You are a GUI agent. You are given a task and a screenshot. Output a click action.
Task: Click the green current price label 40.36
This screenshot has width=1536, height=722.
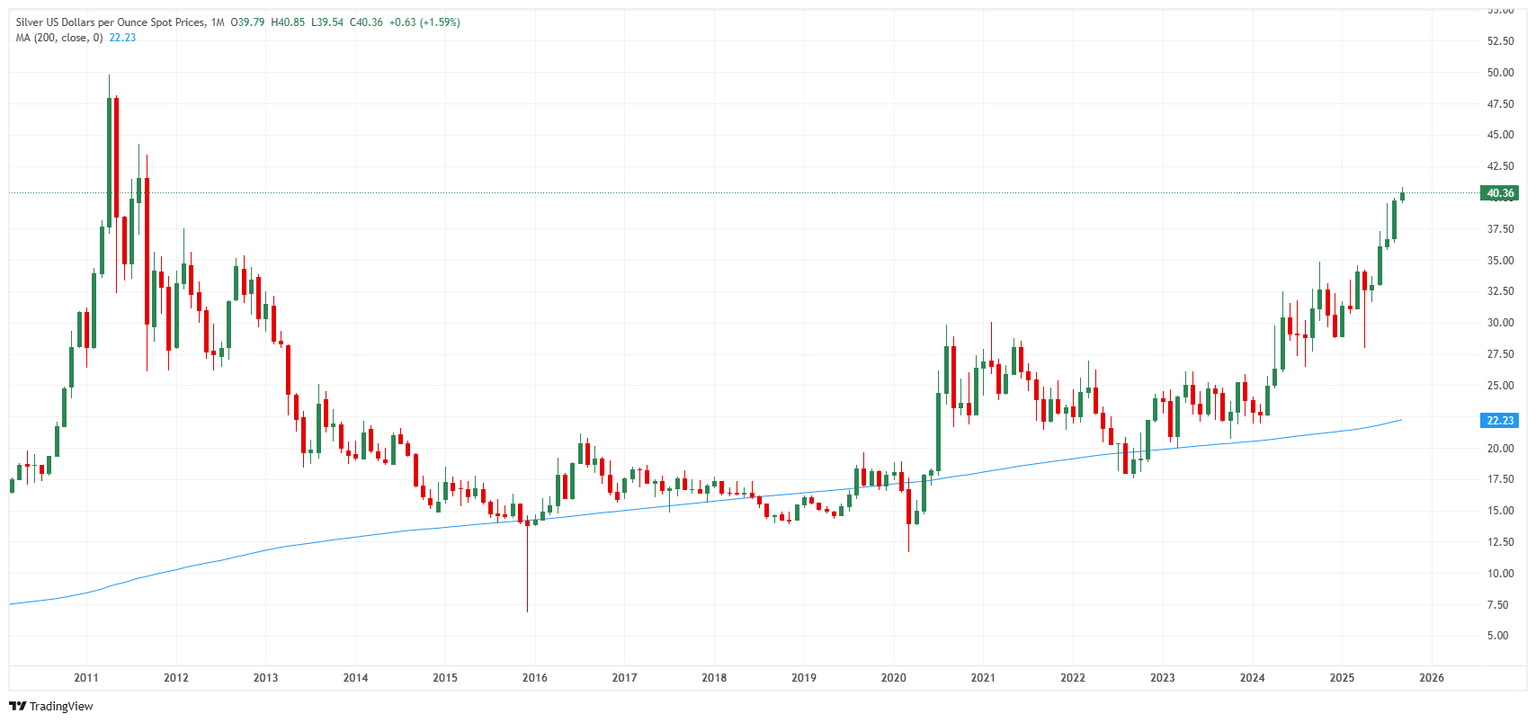1499,193
